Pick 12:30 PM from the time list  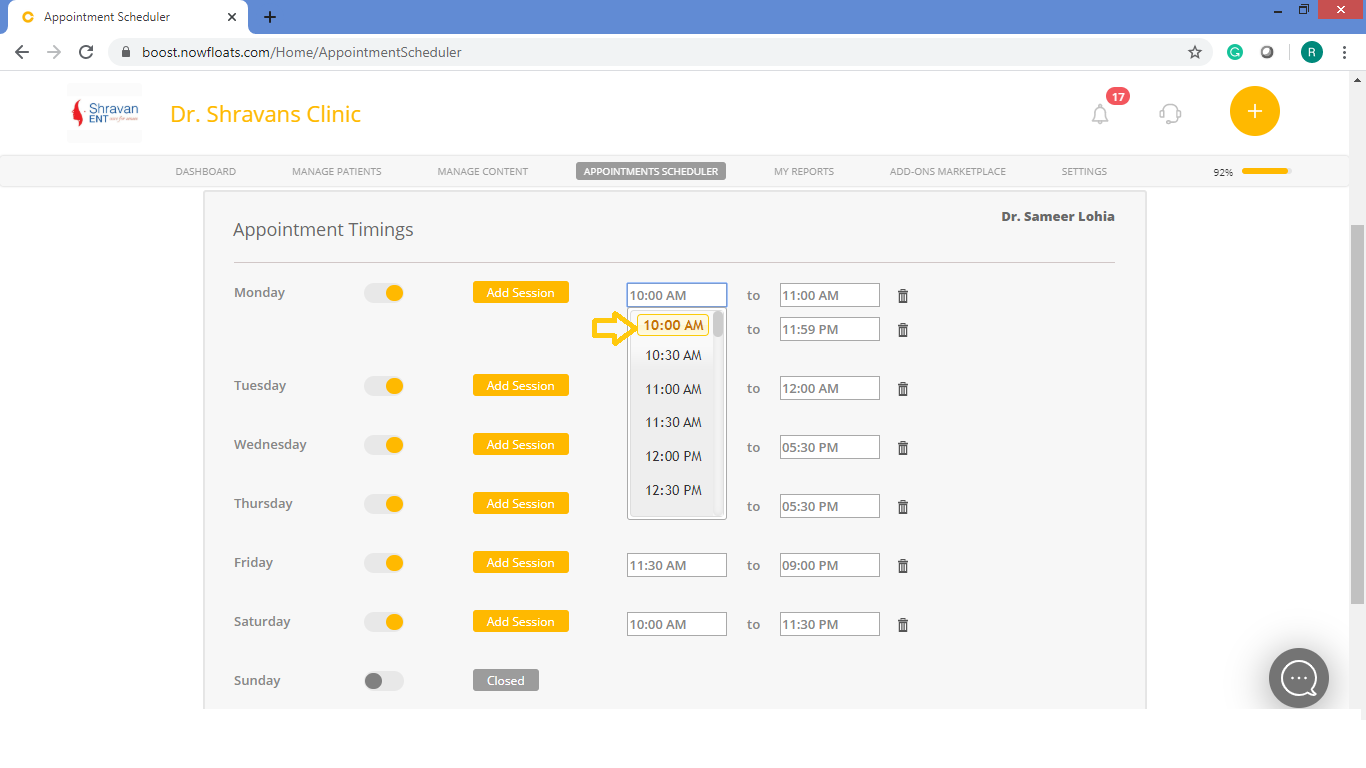(673, 490)
